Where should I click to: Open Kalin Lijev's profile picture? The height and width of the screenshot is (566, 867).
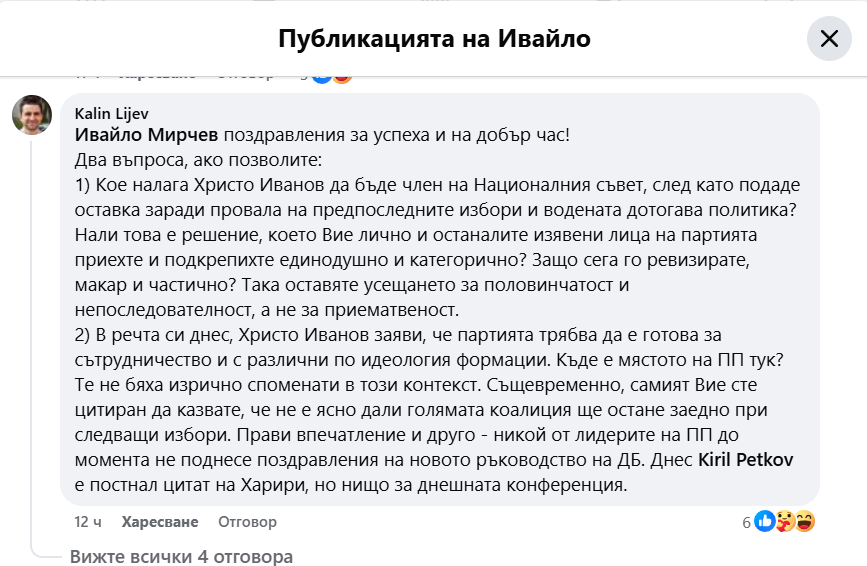tap(32, 114)
